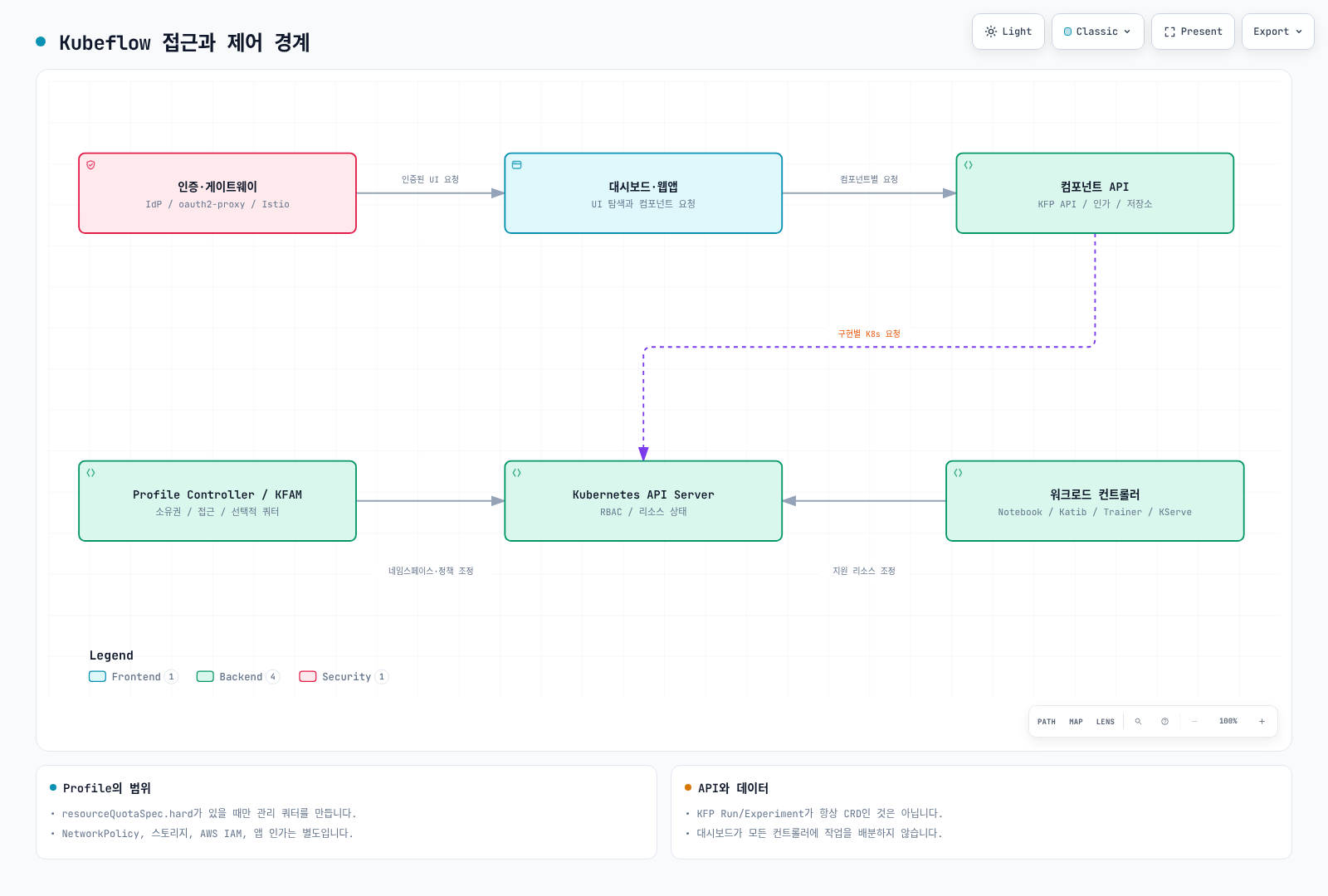Click the 지원 리소스 조정 edge label
The height and width of the screenshot is (896, 1328).
(x=864, y=571)
